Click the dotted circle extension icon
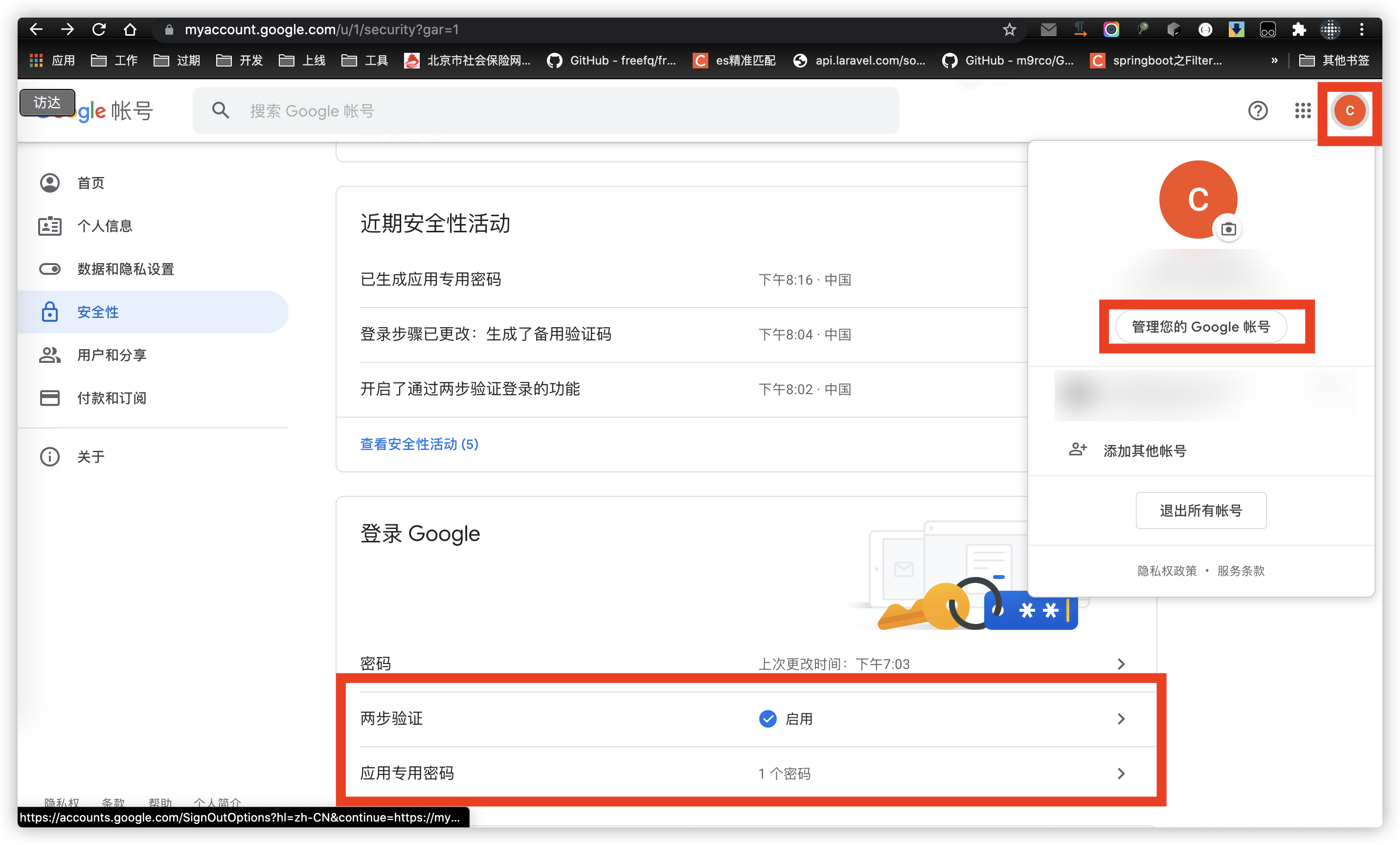 [1330, 29]
